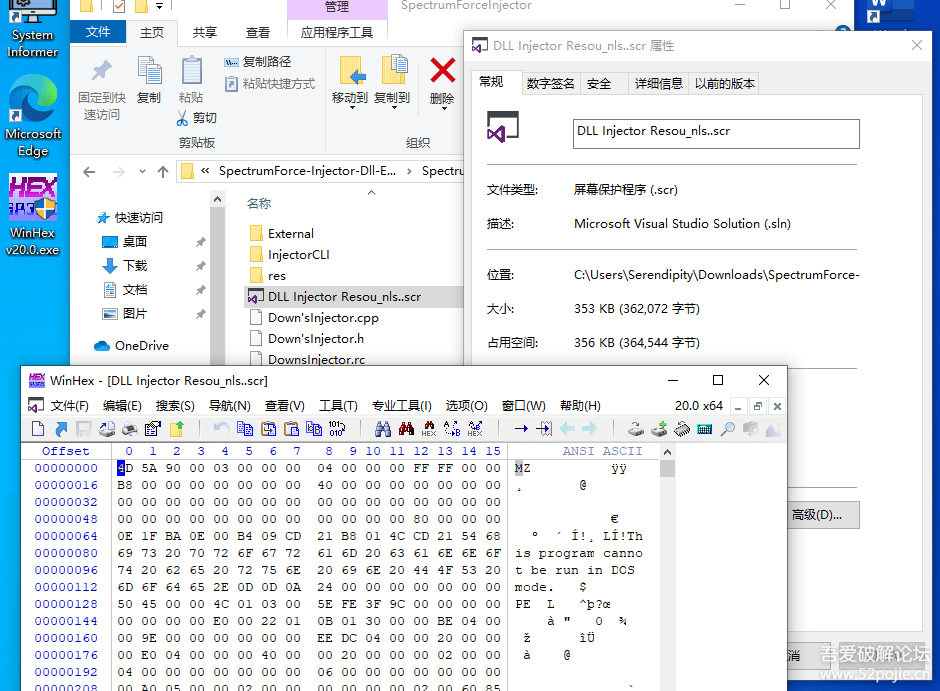Screen dimensions: 940x691
Task: Switch to Previous Versions tab in Properties
Action: click(x=724, y=83)
